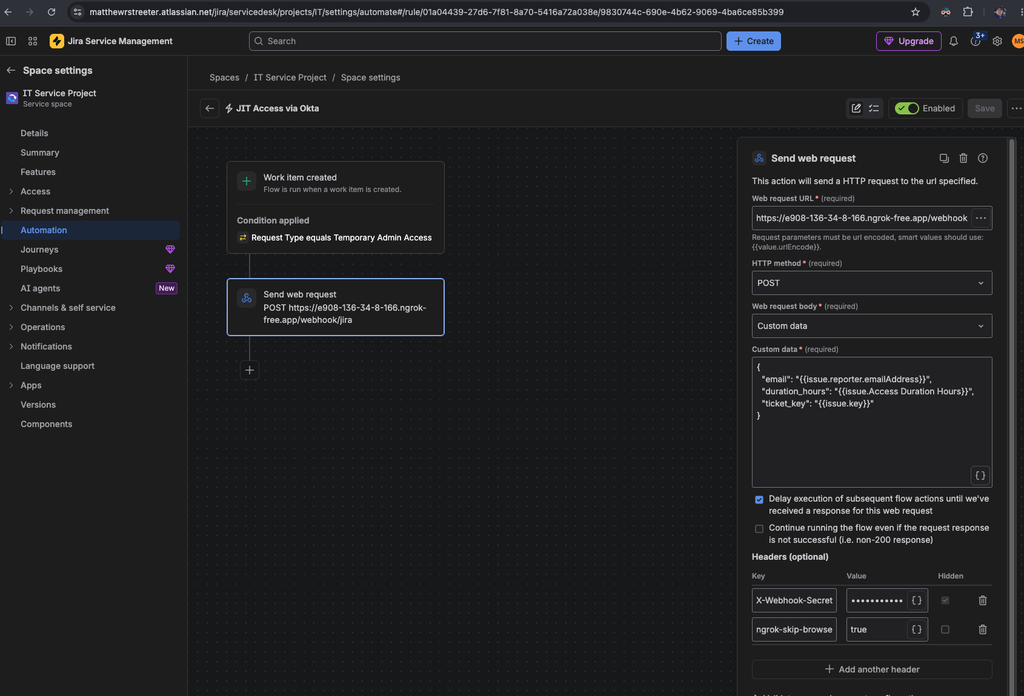This screenshot has height=696, width=1024.
Task: Delete the ngrok-skip-browse header row
Action: [982, 629]
